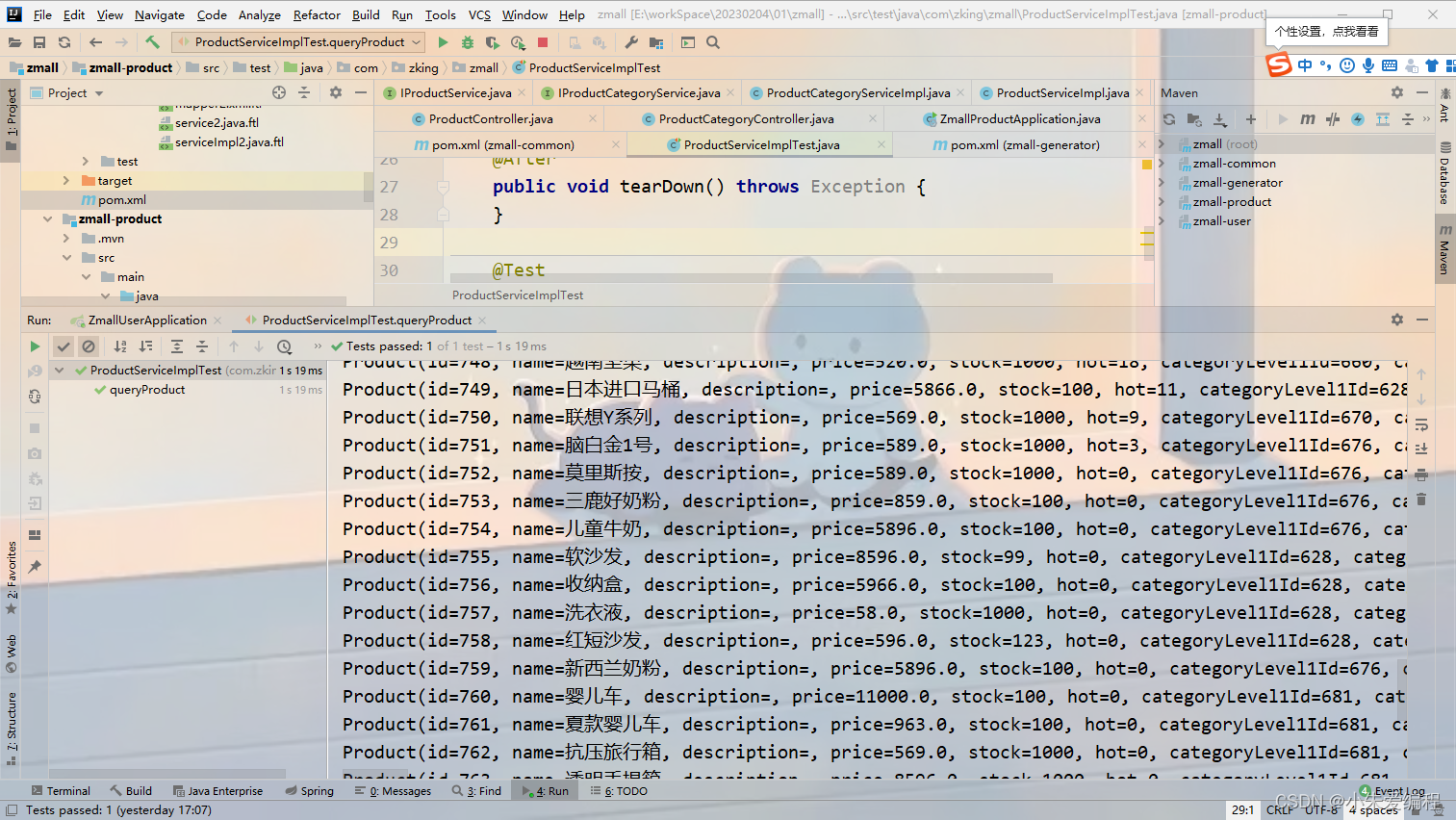Click the yellow warning marker in editor gutter stripe

pyautogui.click(x=1147, y=165)
